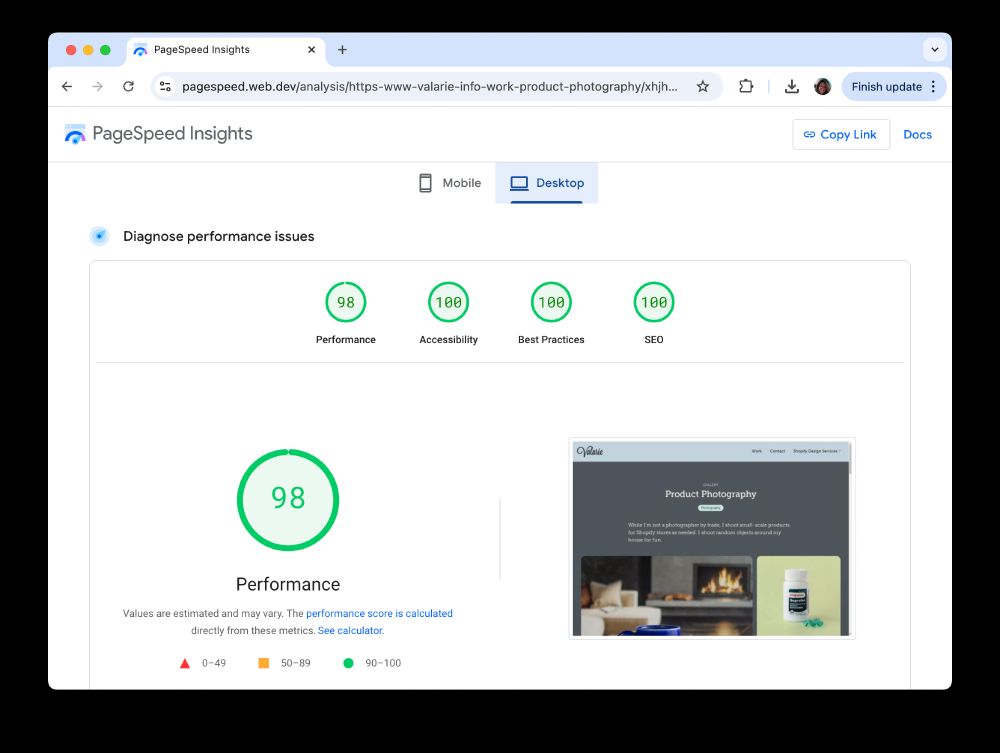This screenshot has width=1000, height=753.
Task: Click the profile avatar icon
Action: [x=822, y=86]
